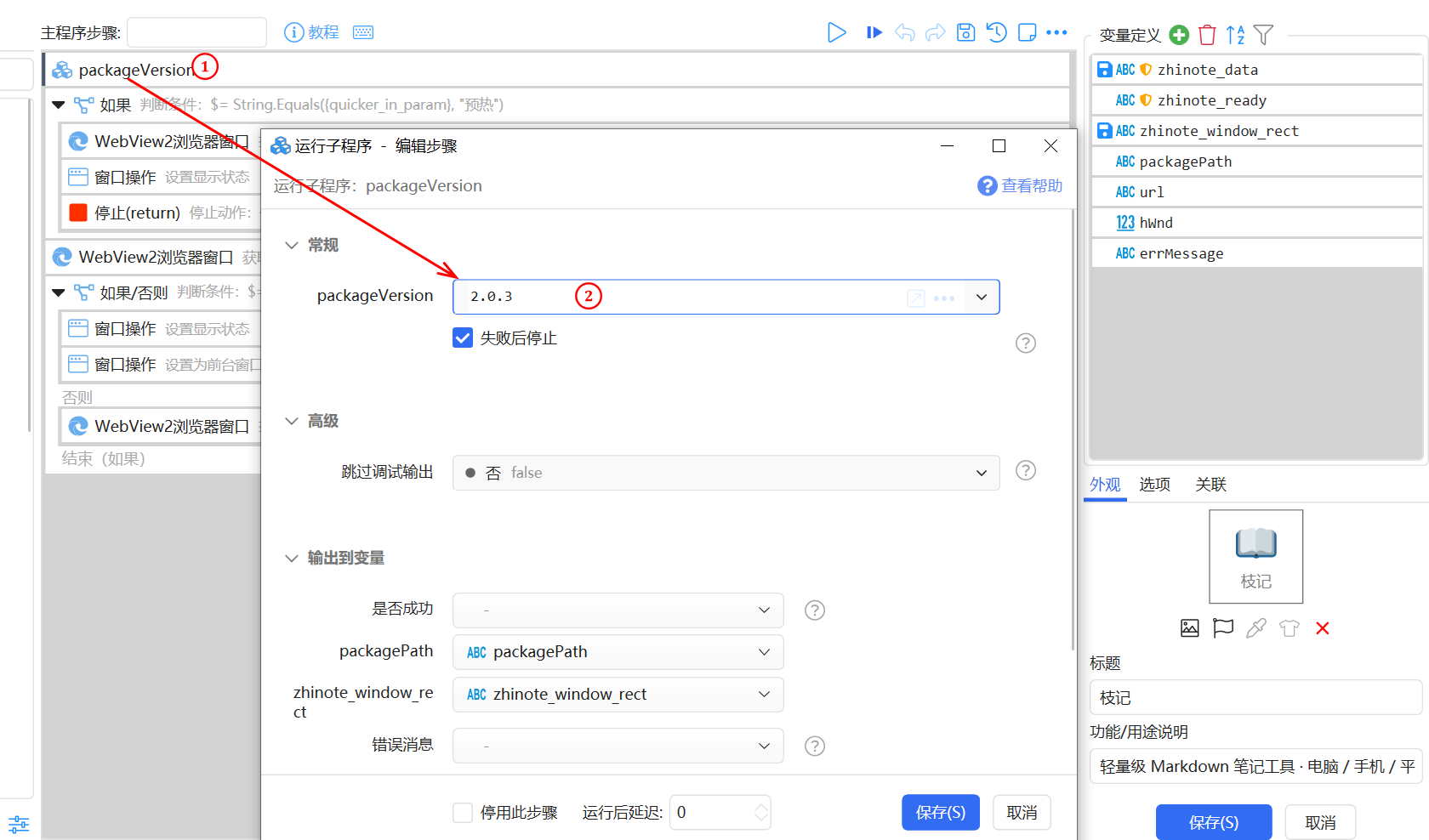Undo the last edit in the step toolbar
The width and height of the screenshot is (1429, 840).
(x=905, y=32)
